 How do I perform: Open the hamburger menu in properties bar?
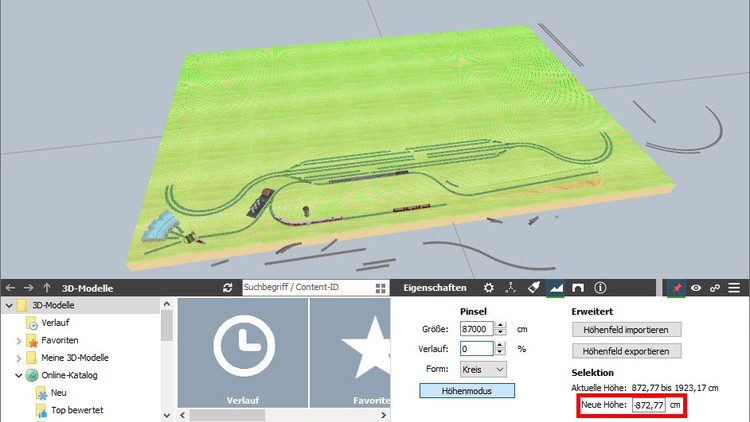[x=734, y=288]
